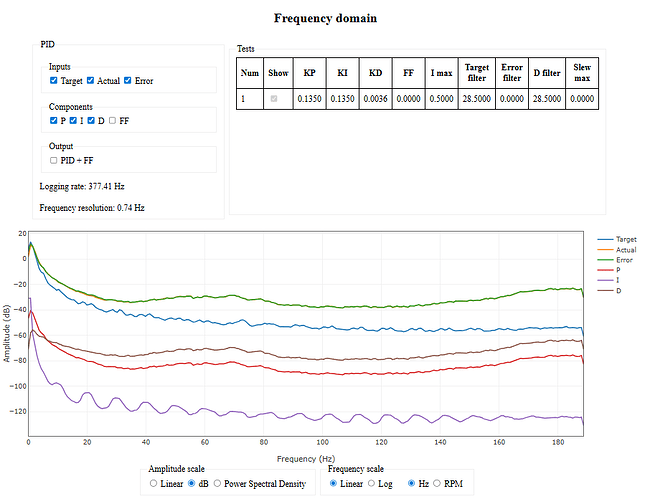Select Linear frequency scale
Screen dimensions: 650x499
coord(334,483)
